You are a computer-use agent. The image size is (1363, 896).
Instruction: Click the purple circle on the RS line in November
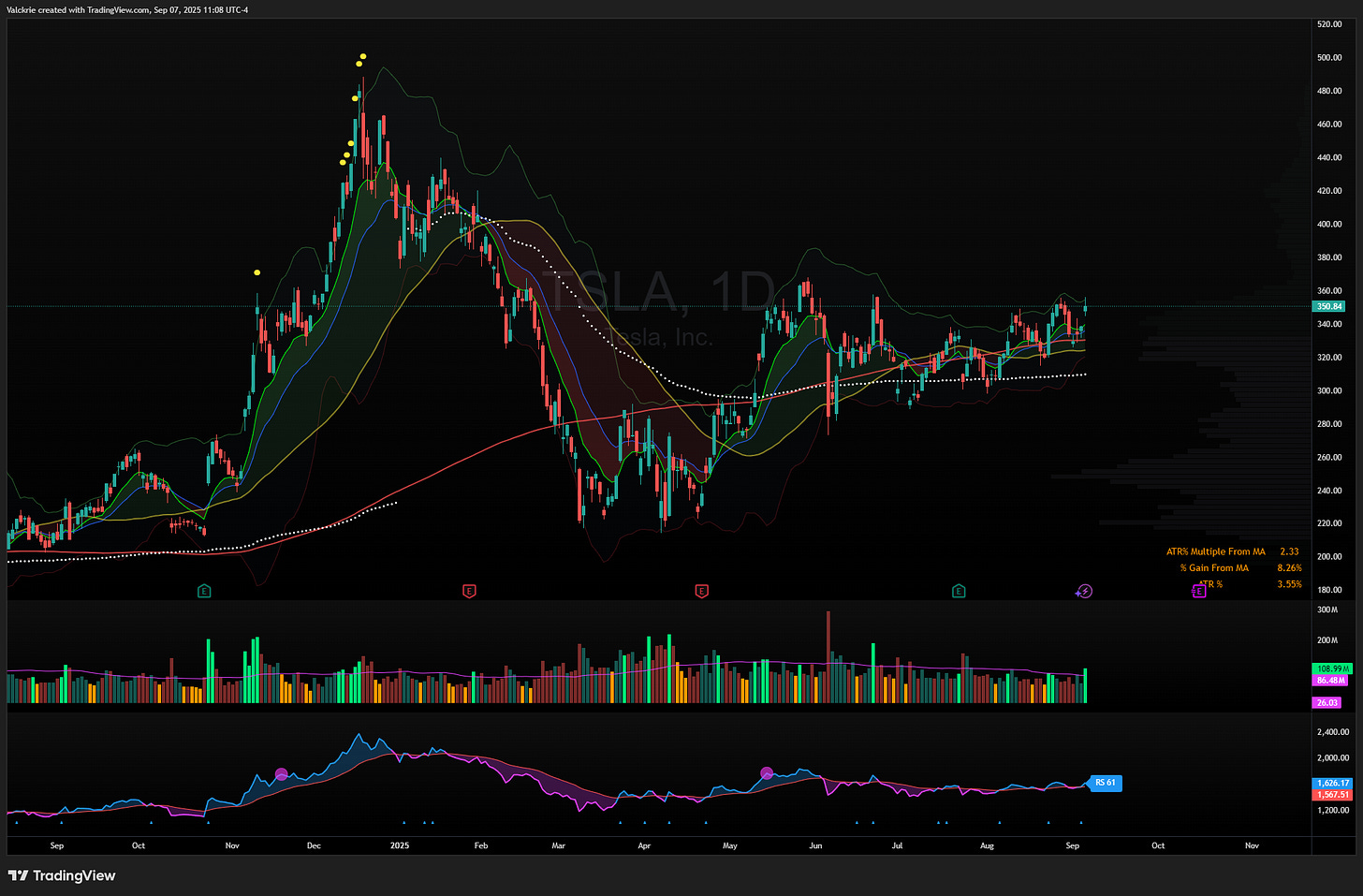click(282, 774)
